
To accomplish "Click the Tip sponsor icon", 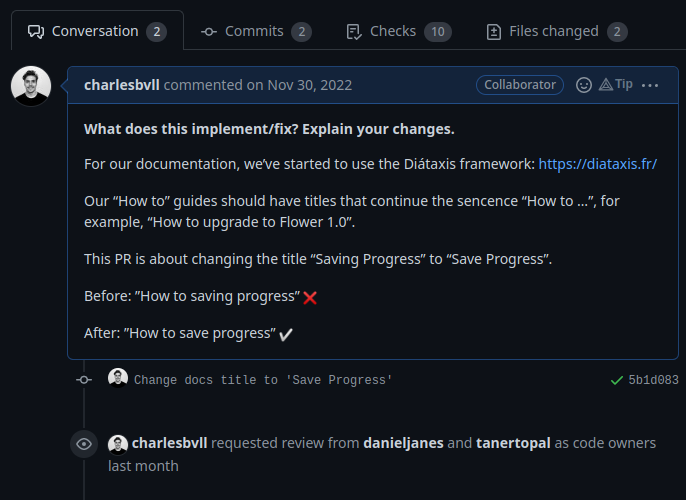I will [x=616, y=85].
